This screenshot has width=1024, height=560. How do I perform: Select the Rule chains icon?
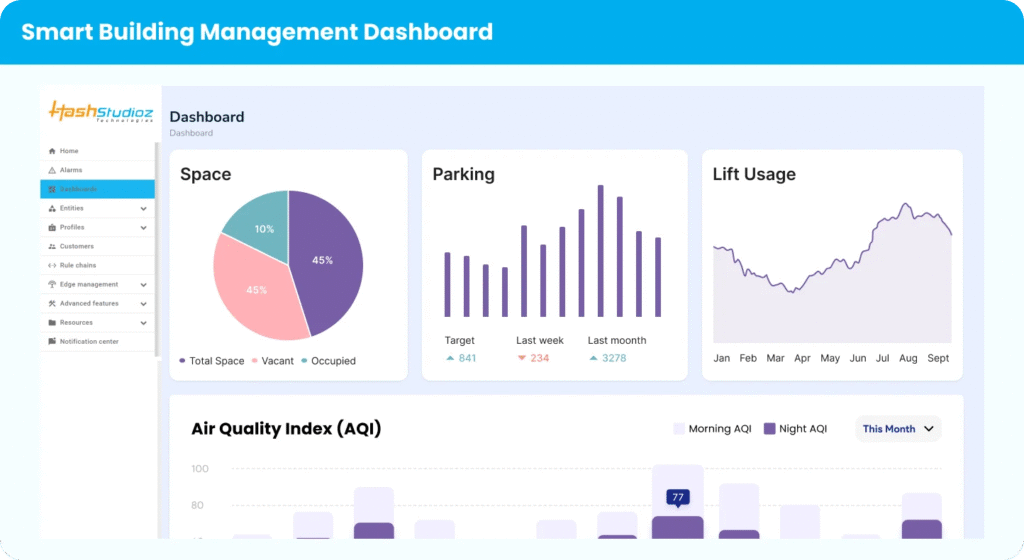(x=52, y=265)
